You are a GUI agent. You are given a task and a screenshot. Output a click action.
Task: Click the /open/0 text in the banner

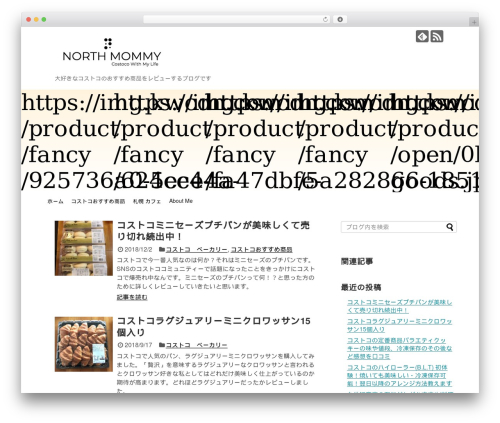point(434,155)
